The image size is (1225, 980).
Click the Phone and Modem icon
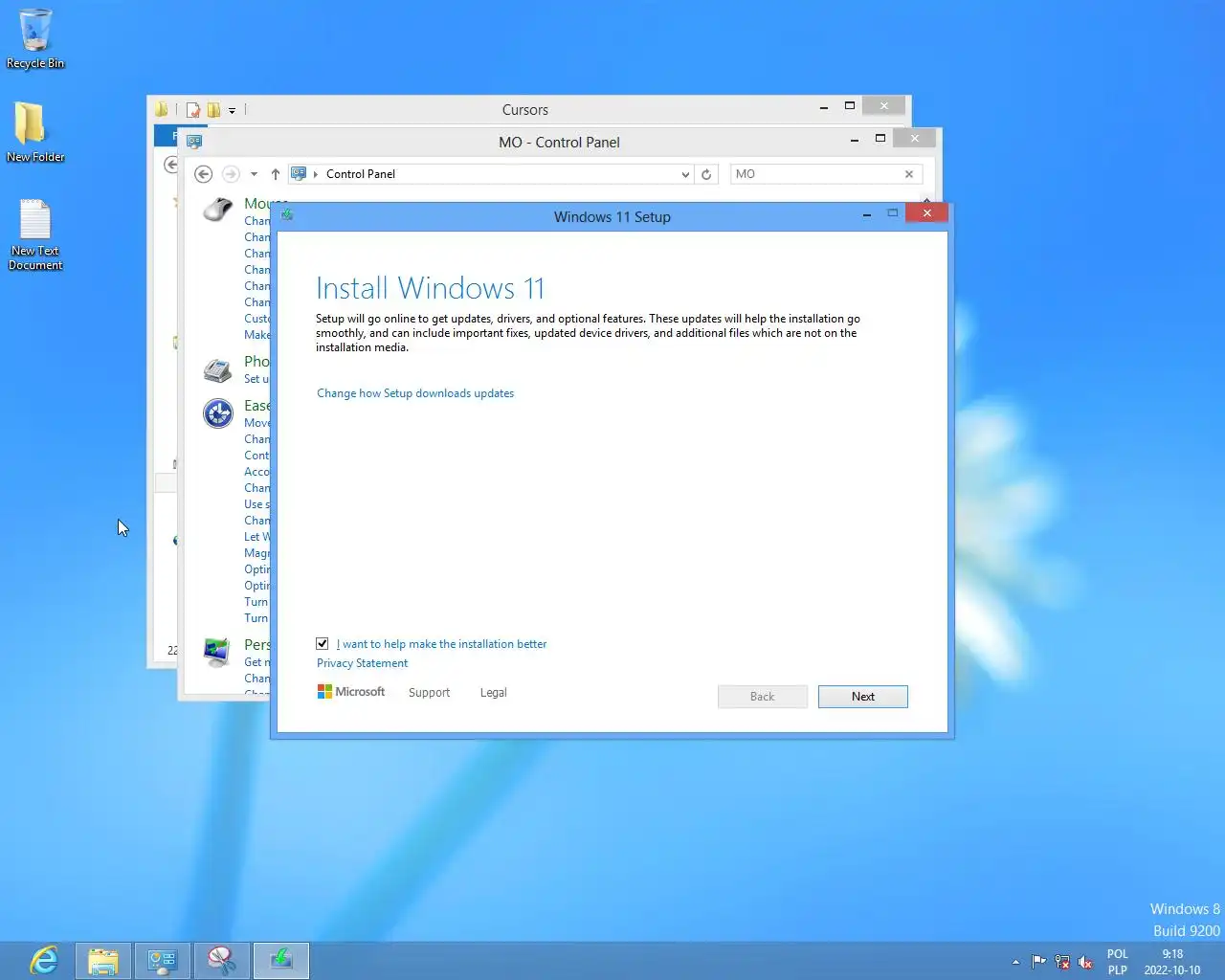[218, 369]
